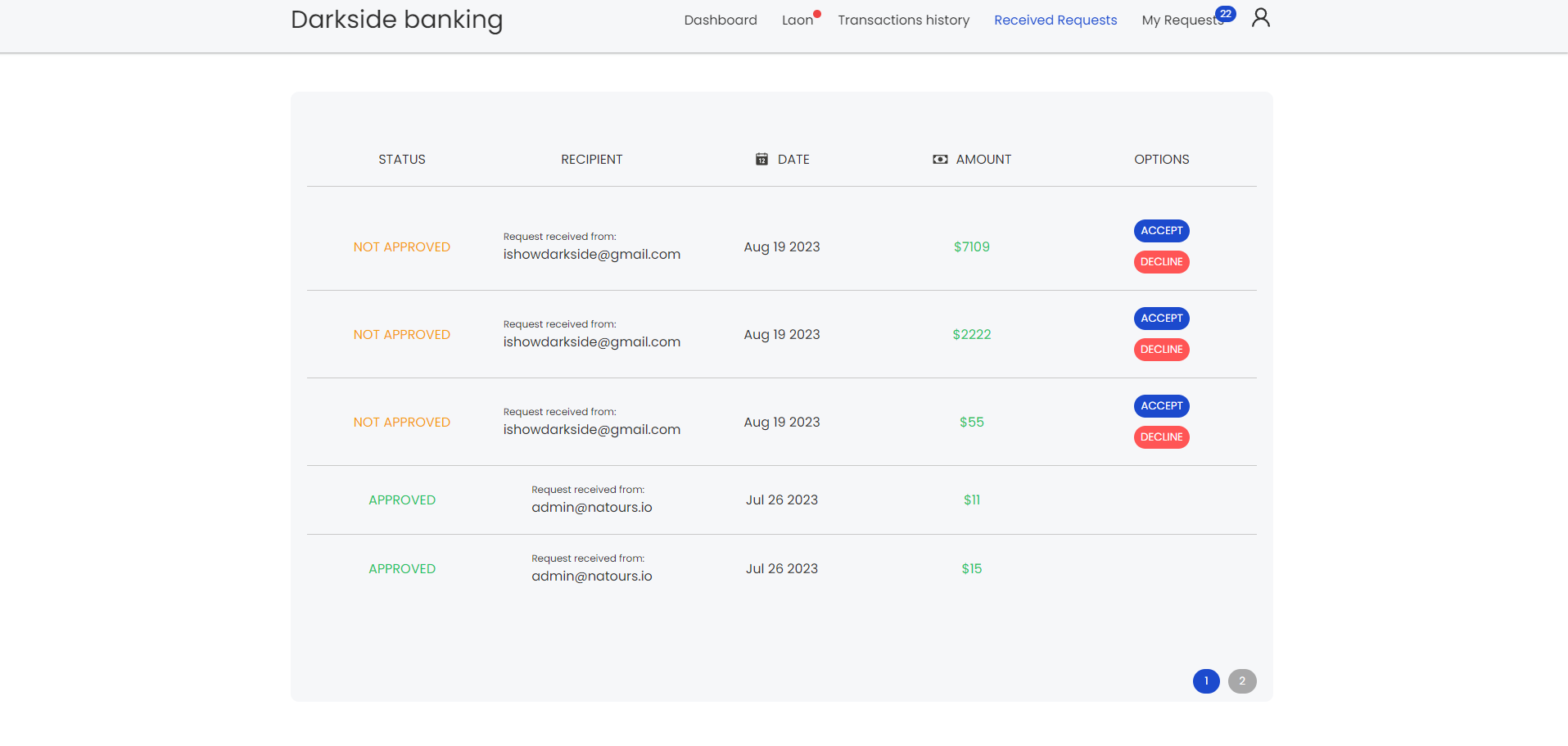Accept the $2222 request
The height and width of the screenshot is (746, 1568).
pos(1161,318)
